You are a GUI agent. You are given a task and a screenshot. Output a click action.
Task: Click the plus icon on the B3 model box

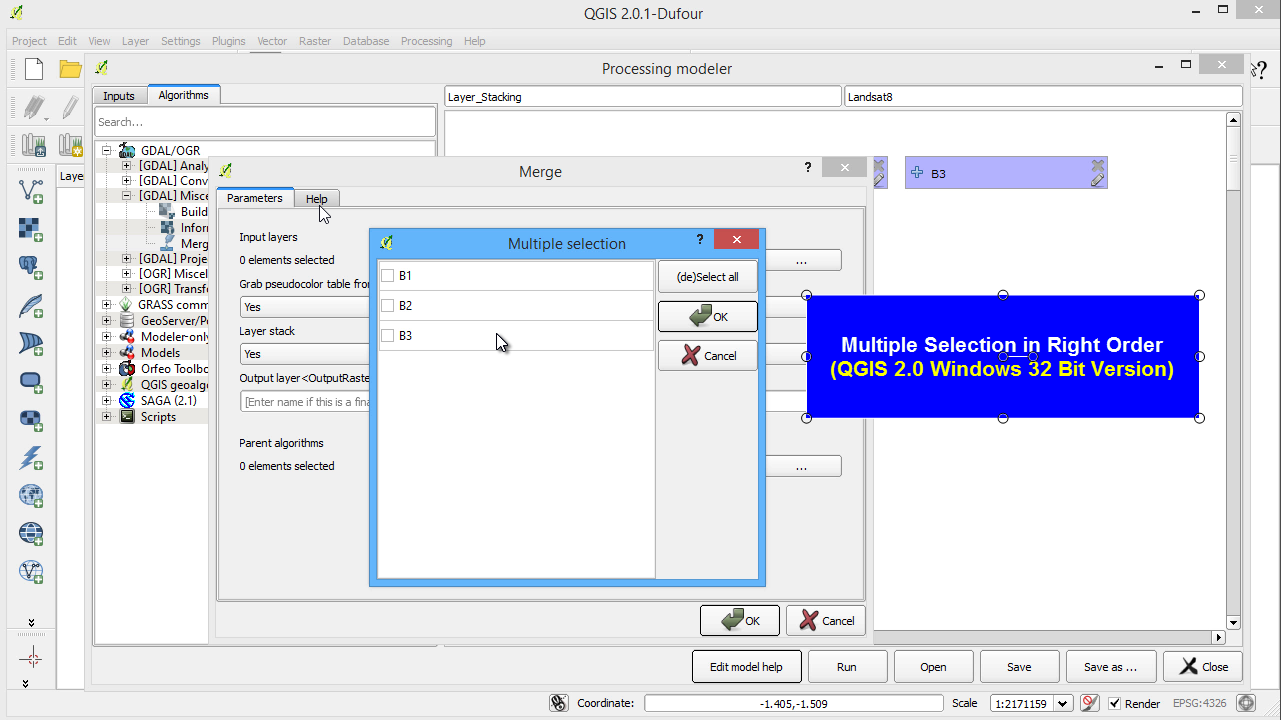click(918, 173)
